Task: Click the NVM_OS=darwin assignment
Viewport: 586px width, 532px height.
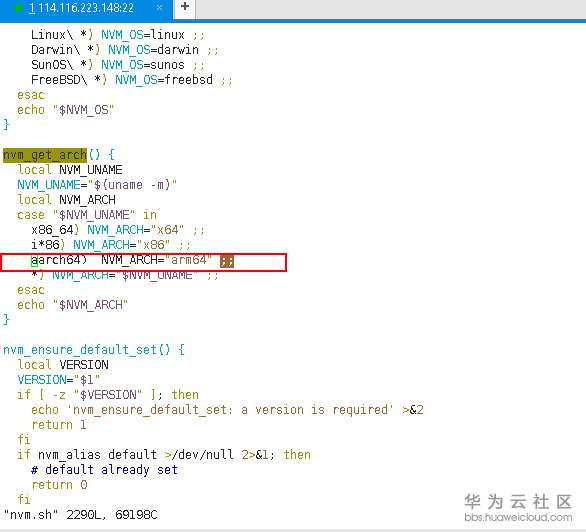Action: [153, 50]
